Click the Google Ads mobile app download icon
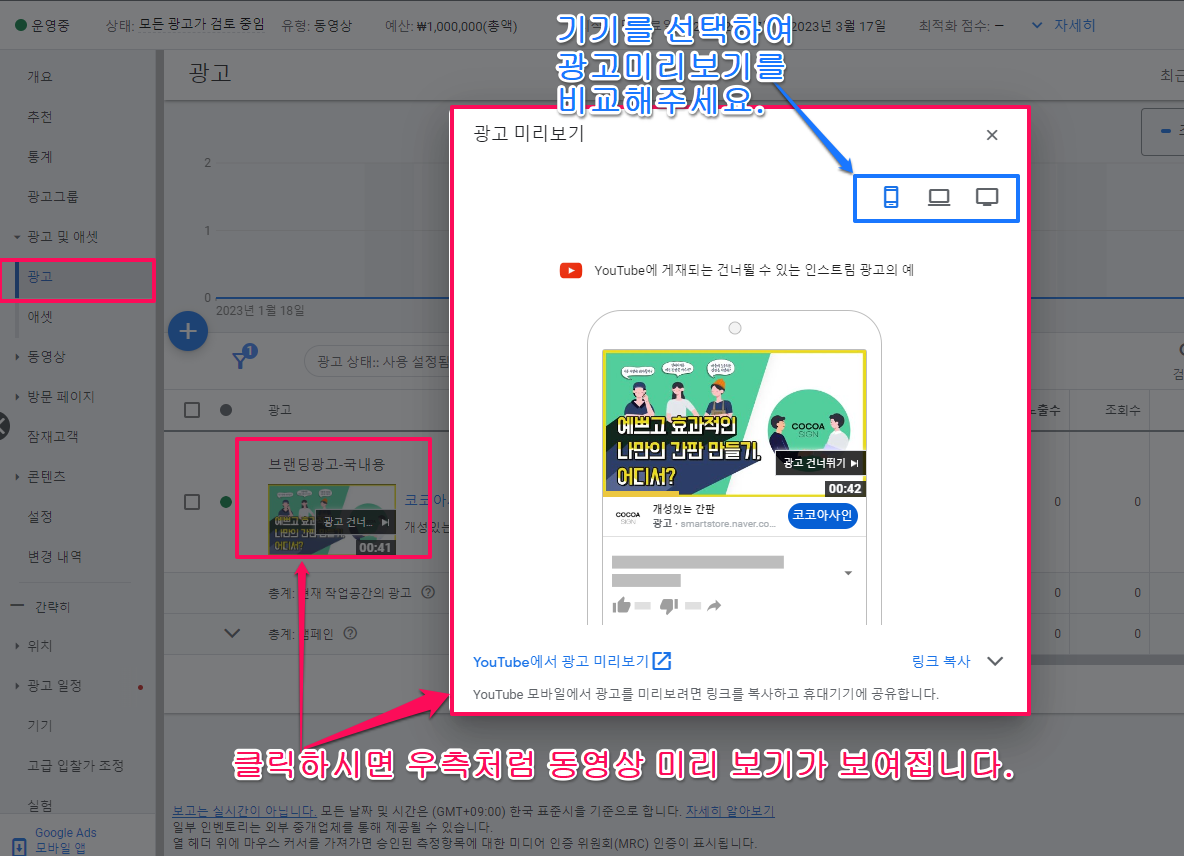1184x856 pixels. click(20, 847)
